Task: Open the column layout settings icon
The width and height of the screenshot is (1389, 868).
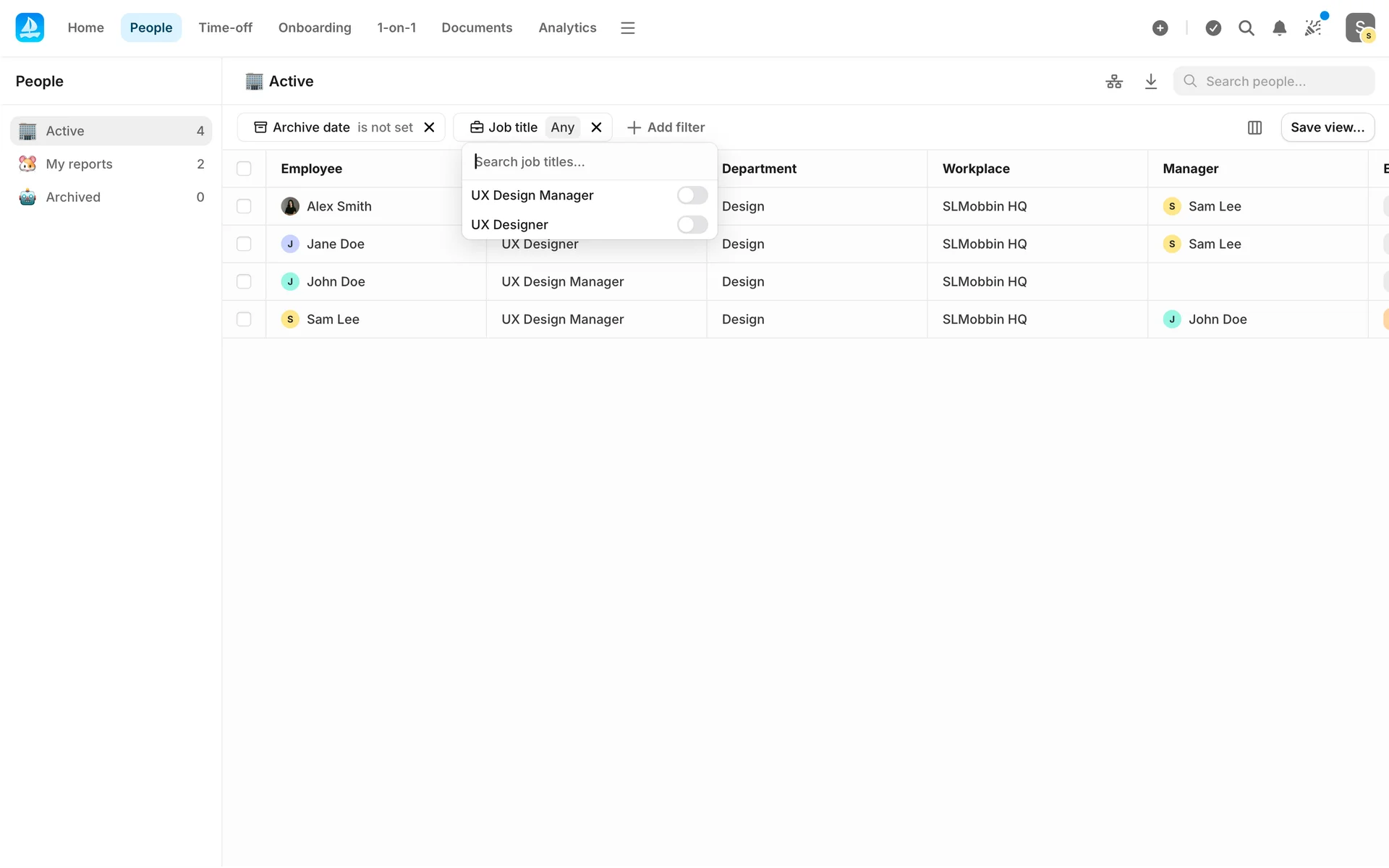Action: point(1254,127)
